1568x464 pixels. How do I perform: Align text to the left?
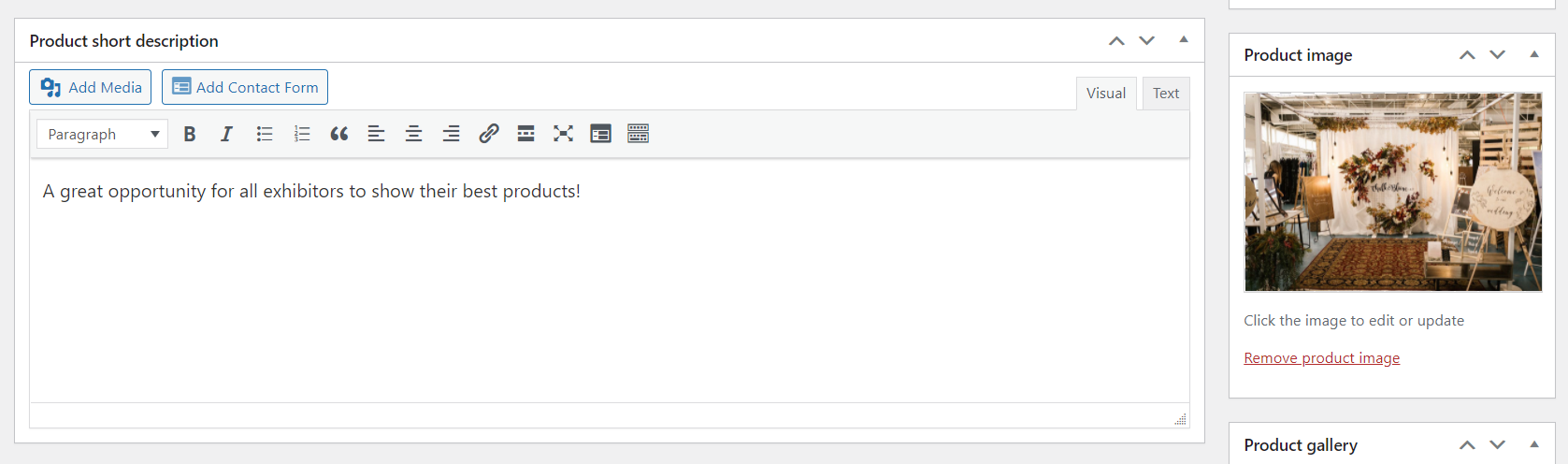(377, 134)
